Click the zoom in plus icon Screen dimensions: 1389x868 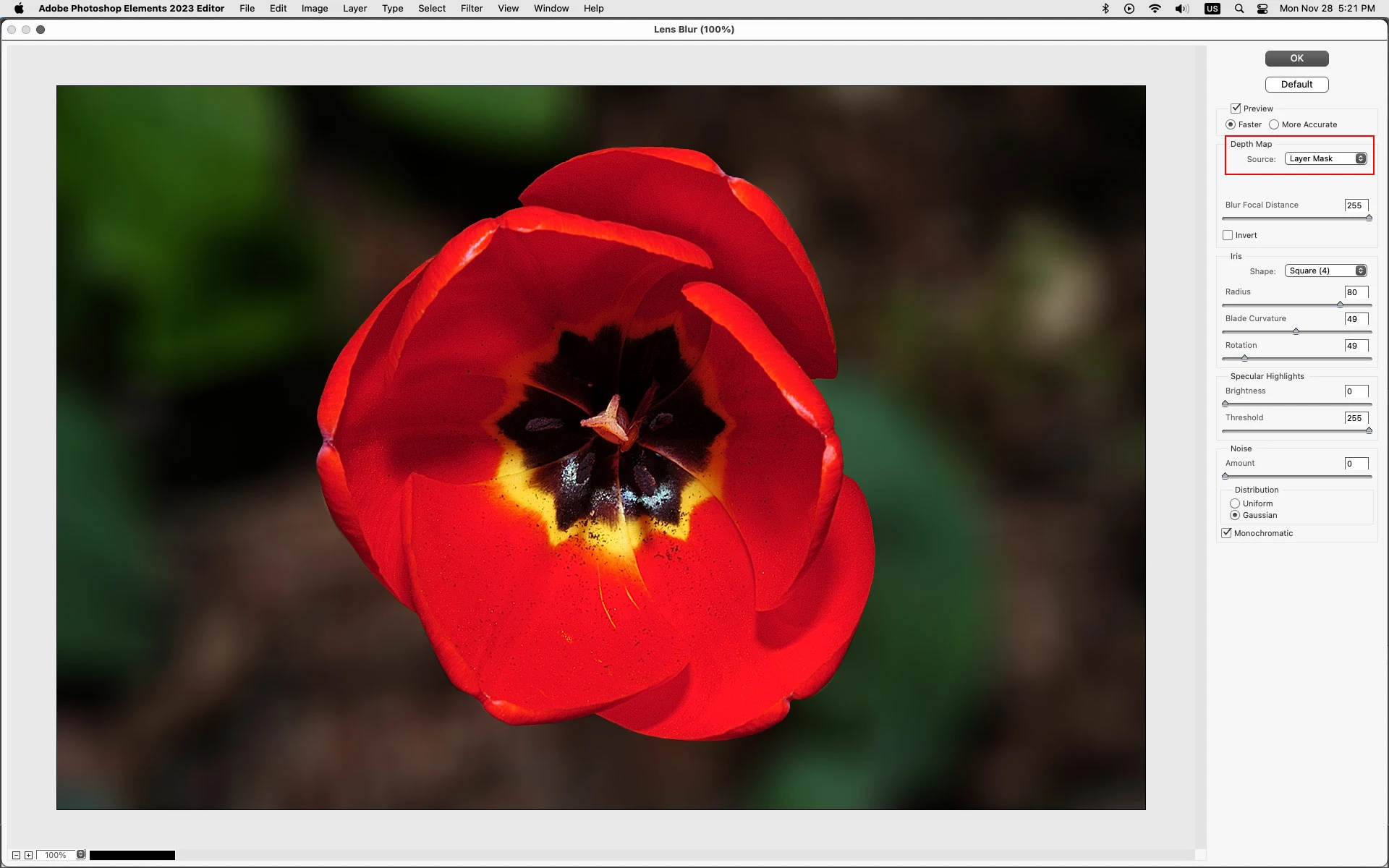point(28,855)
